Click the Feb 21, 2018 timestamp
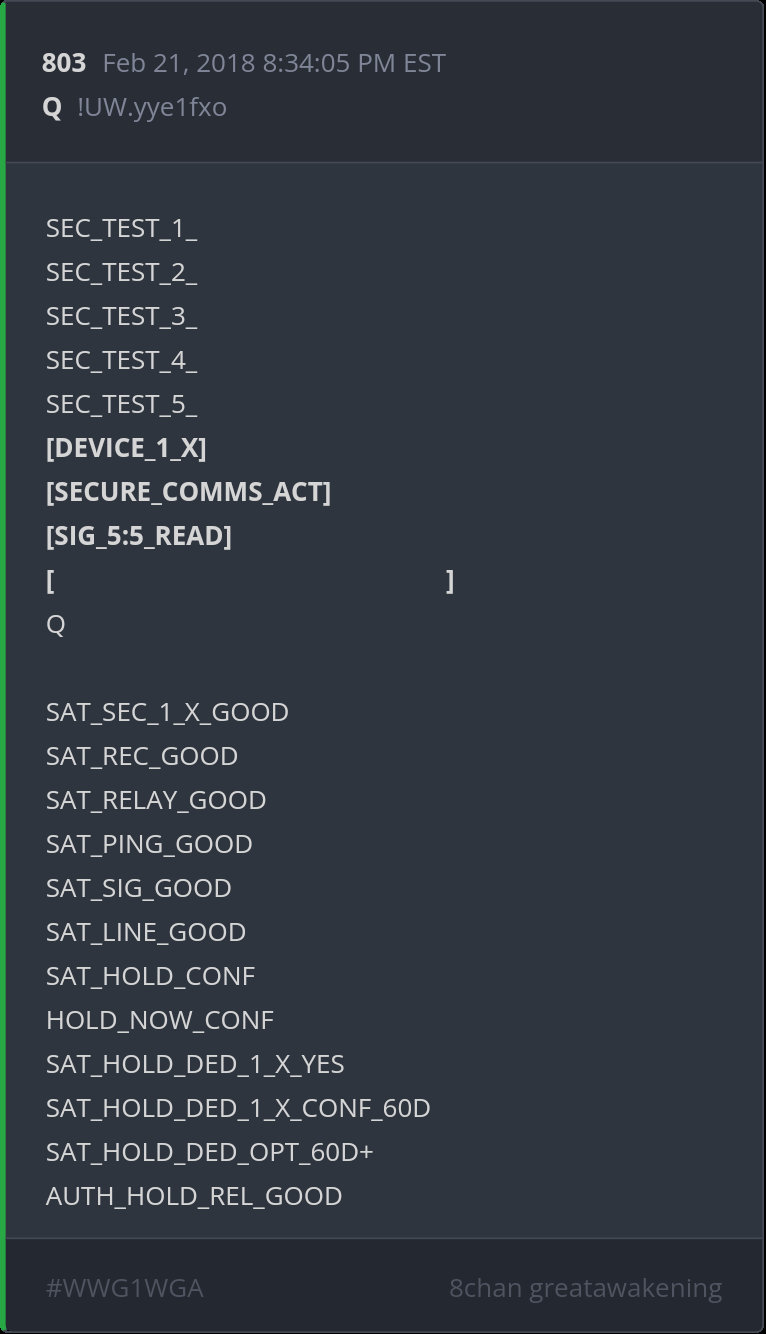 (x=274, y=63)
